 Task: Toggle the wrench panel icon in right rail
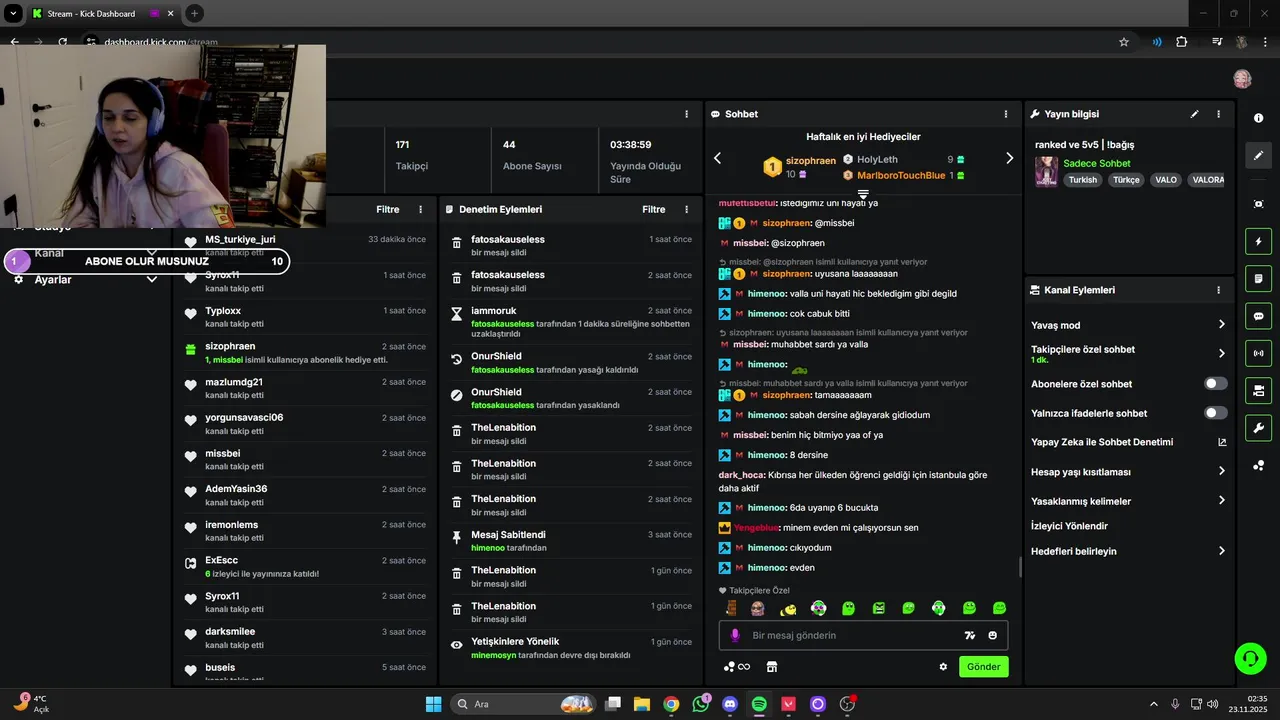(x=1258, y=428)
